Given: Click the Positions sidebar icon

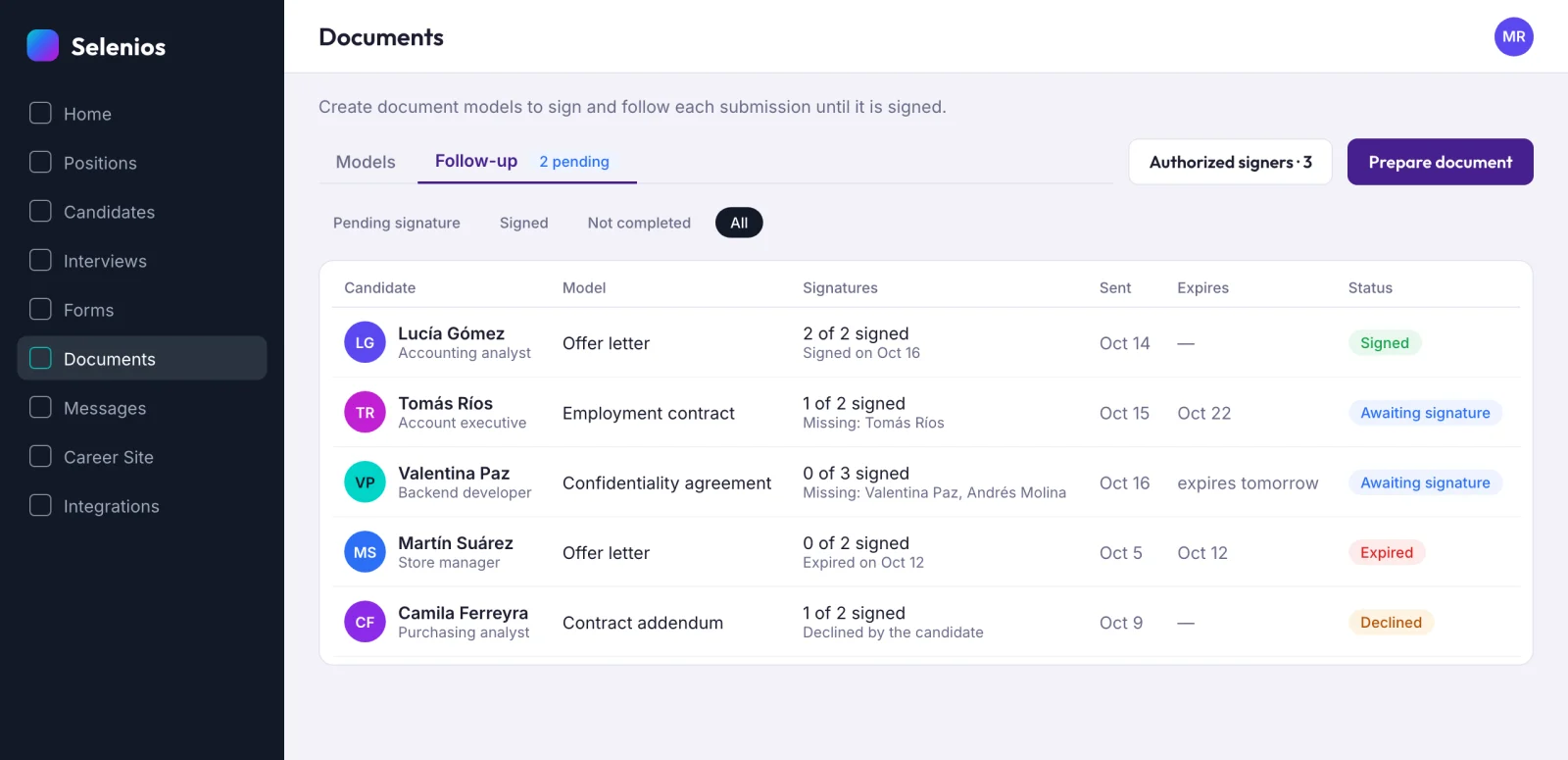Looking at the screenshot, I should pos(40,162).
